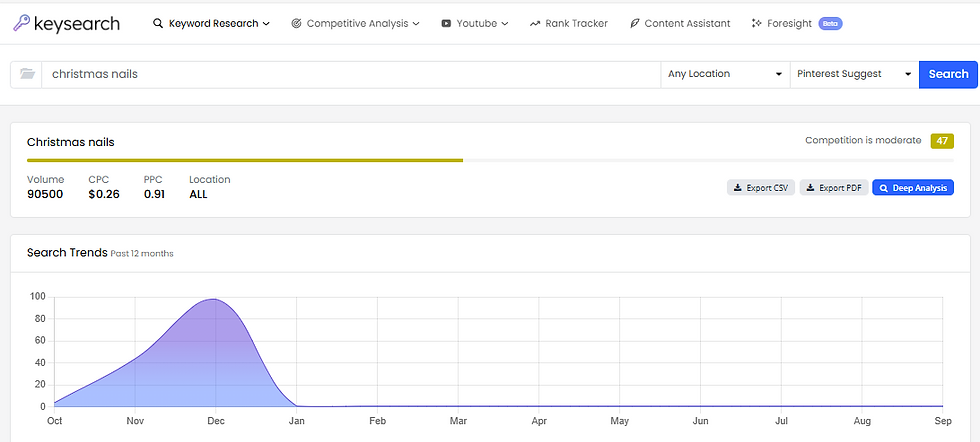Click the Rank Tracker chart icon
The image size is (980, 442).
535,23
